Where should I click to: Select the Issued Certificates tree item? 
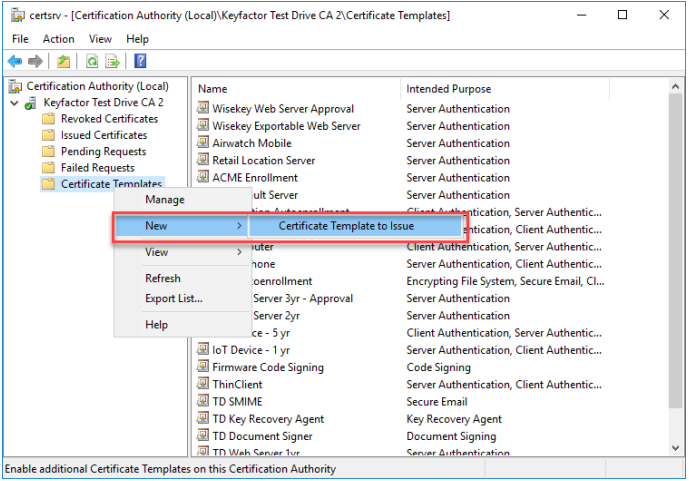pyautogui.click(x=104, y=135)
